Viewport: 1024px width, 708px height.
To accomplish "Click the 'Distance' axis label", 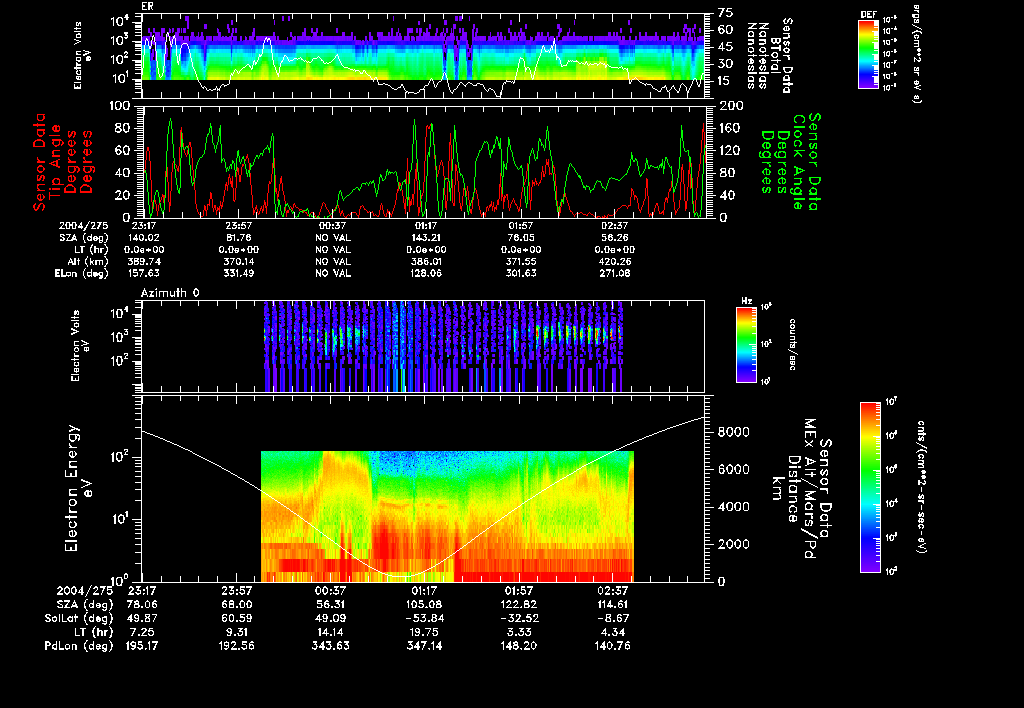I will pyautogui.click(x=793, y=489).
